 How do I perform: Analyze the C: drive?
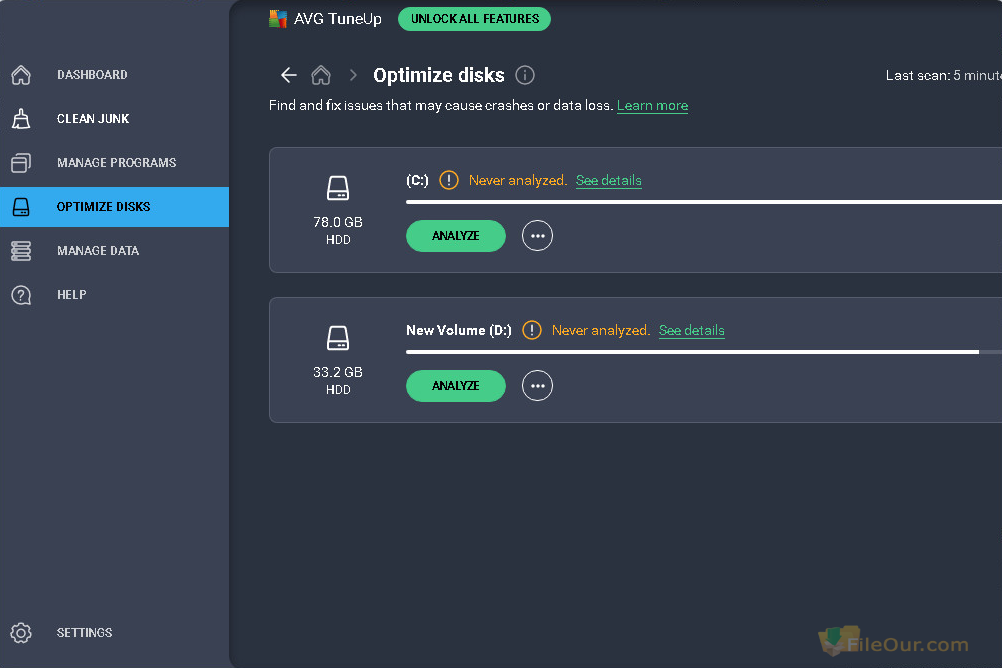click(x=456, y=236)
